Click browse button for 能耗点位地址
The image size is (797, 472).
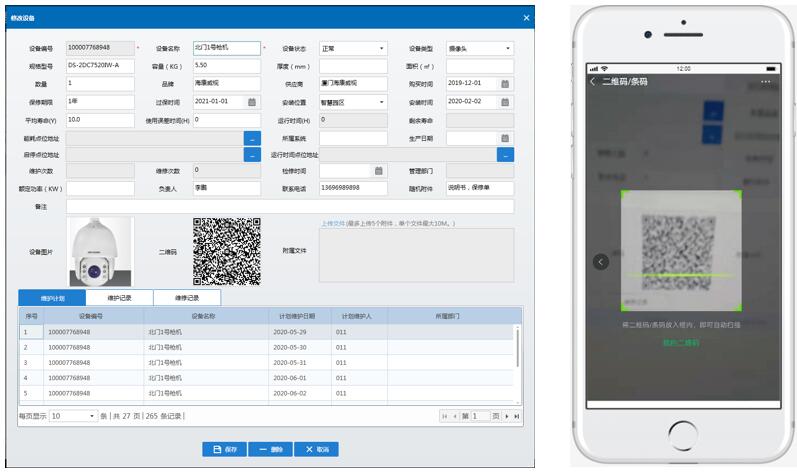pyautogui.click(x=252, y=138)
